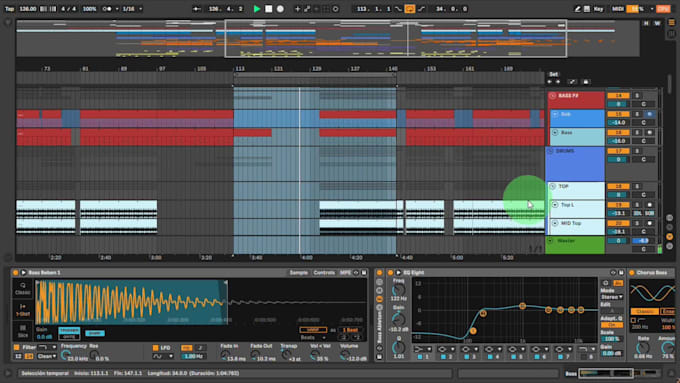The width and height of the screenshot is (680, 383).
Task: Enable draw mode pencil icon
Action: 577,9
